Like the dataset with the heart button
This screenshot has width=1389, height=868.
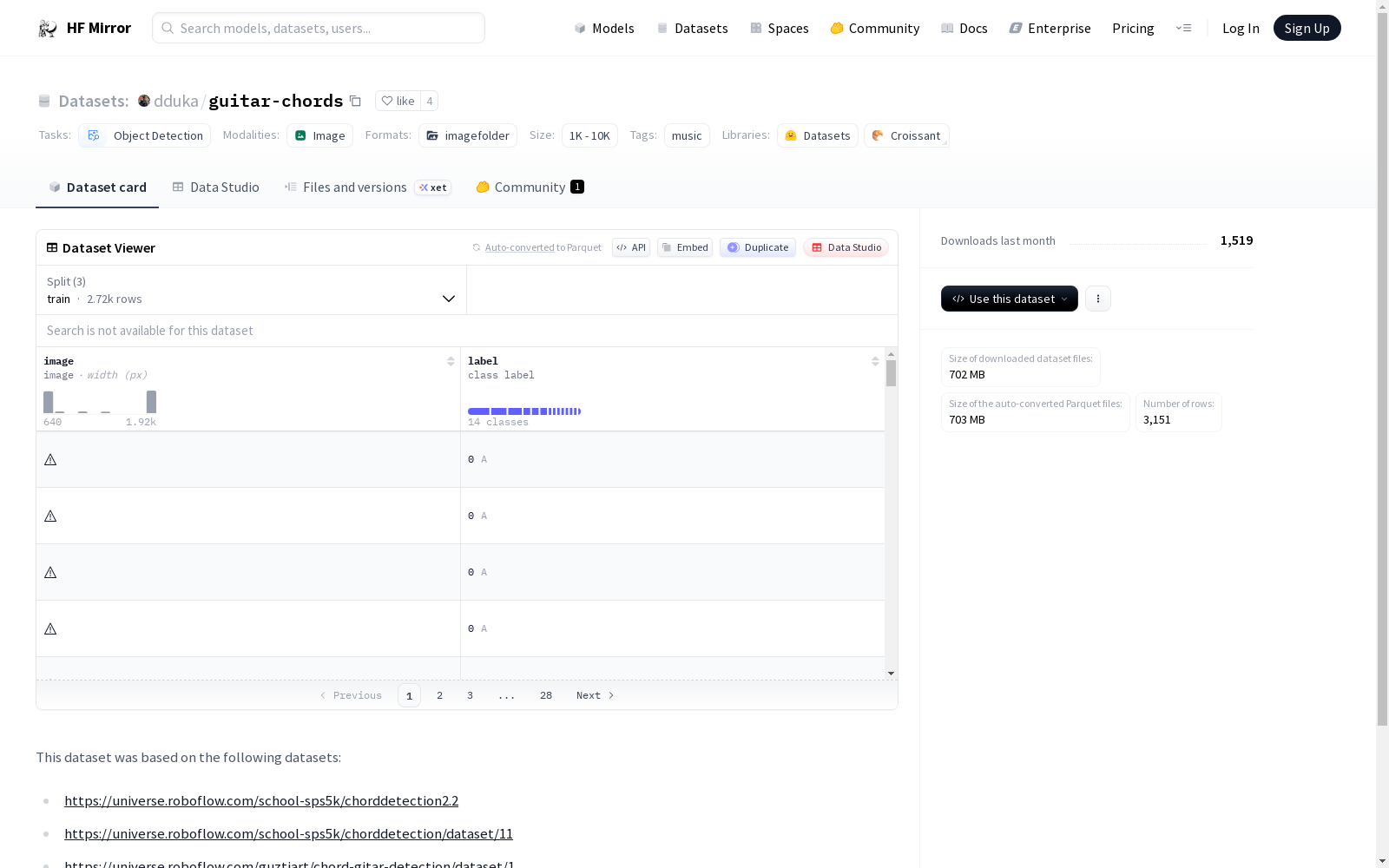tap(398, 101)
